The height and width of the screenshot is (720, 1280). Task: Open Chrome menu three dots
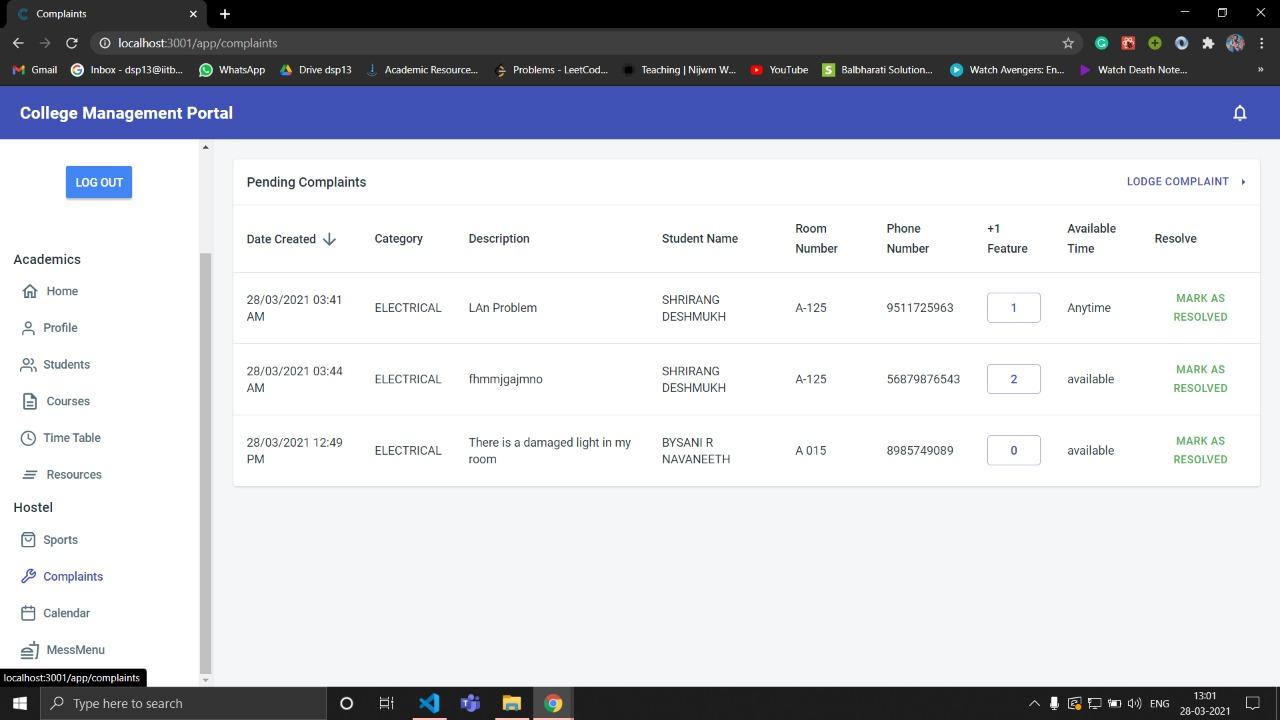(x=1262, y=43)
